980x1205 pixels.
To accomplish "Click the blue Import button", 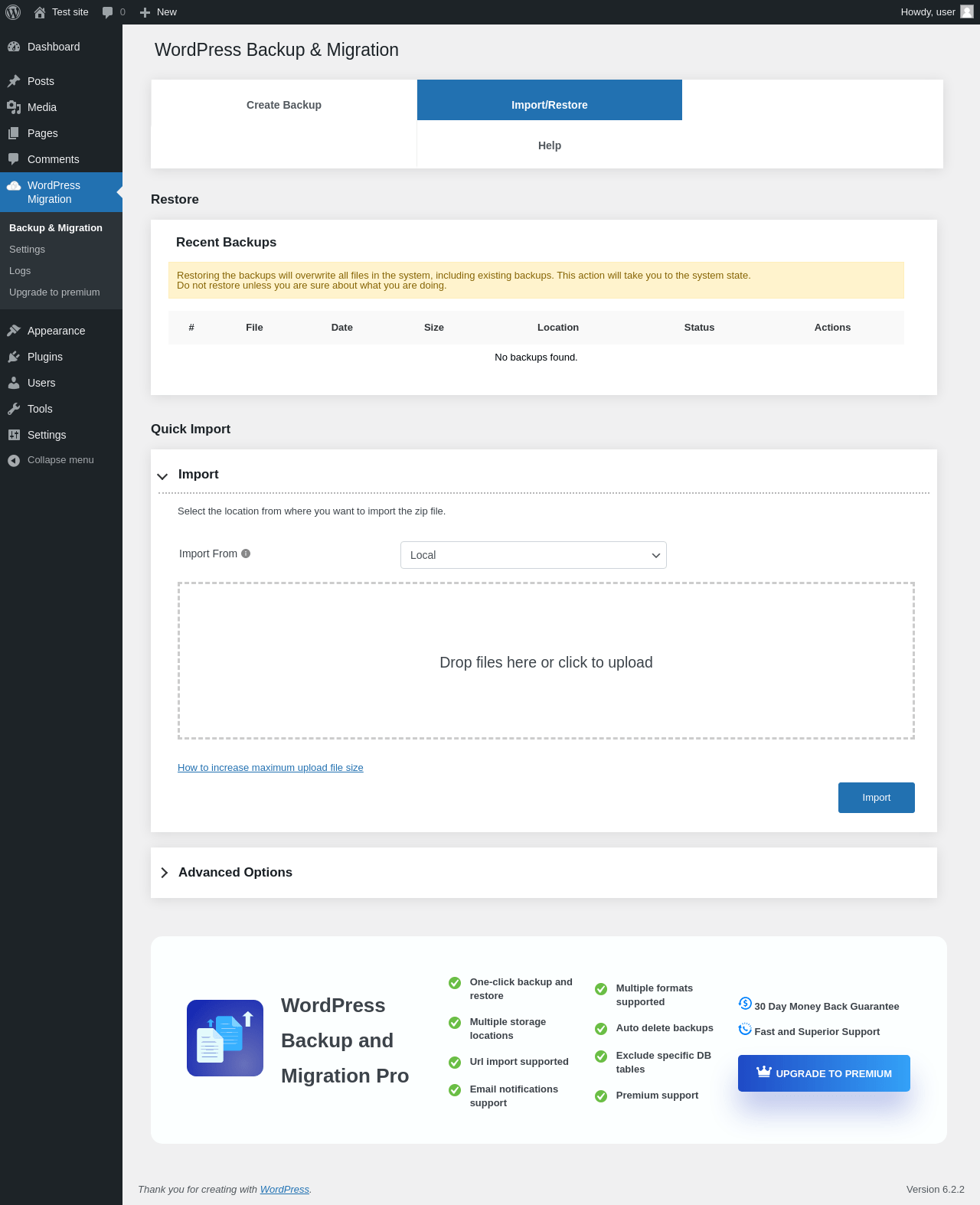I will [877, 798].
